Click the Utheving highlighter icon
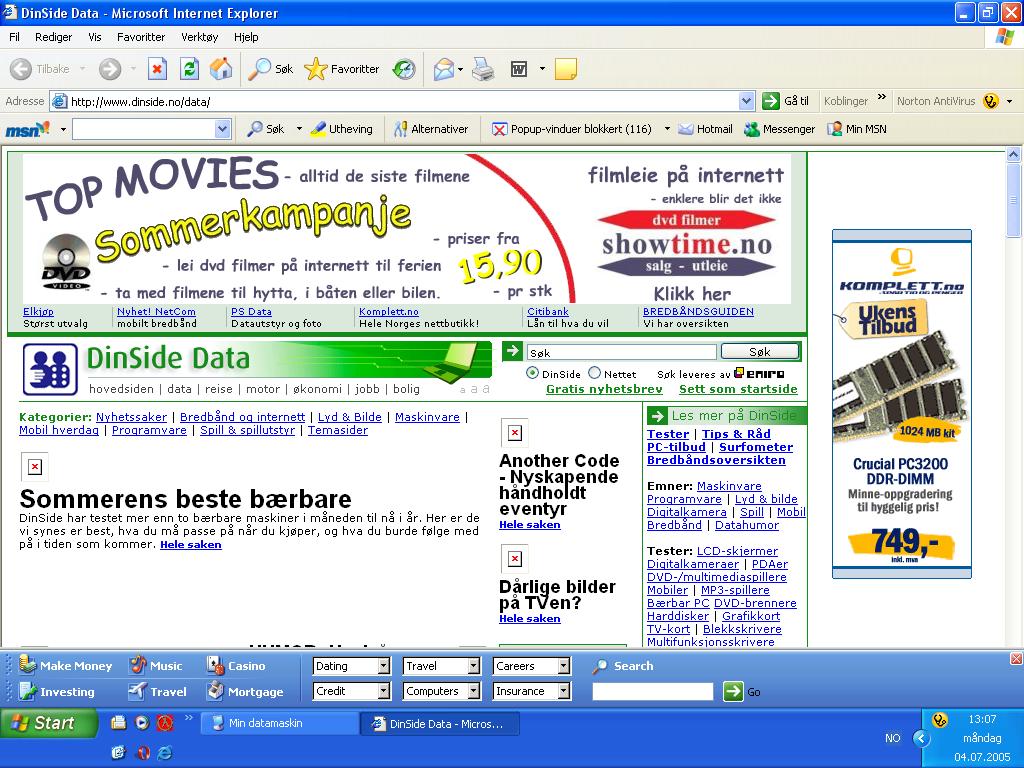Viewport: 1024px width, 768px height. click(x=318, y=129)
